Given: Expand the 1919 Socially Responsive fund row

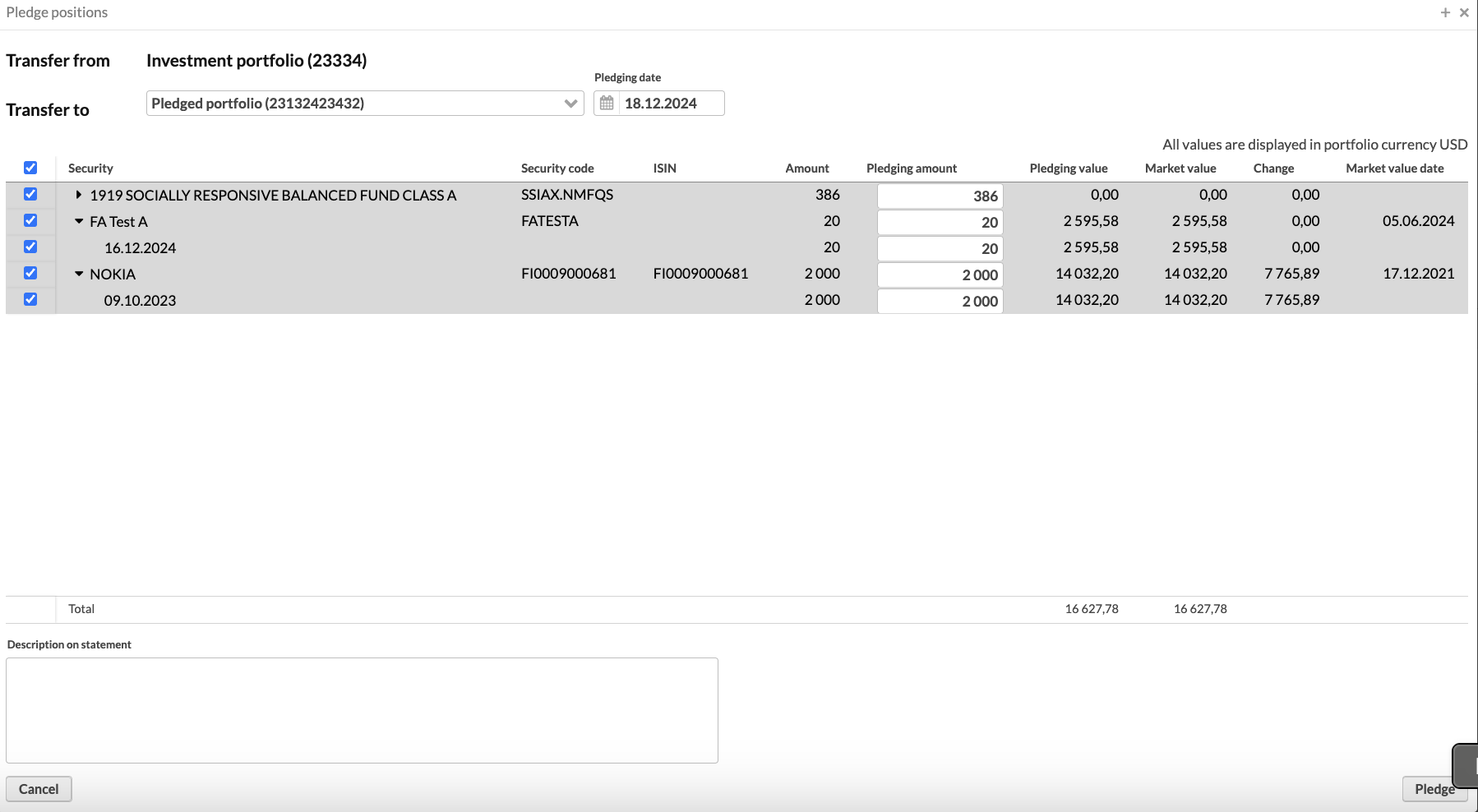Looking at the screenshot, I should [78, 195].
